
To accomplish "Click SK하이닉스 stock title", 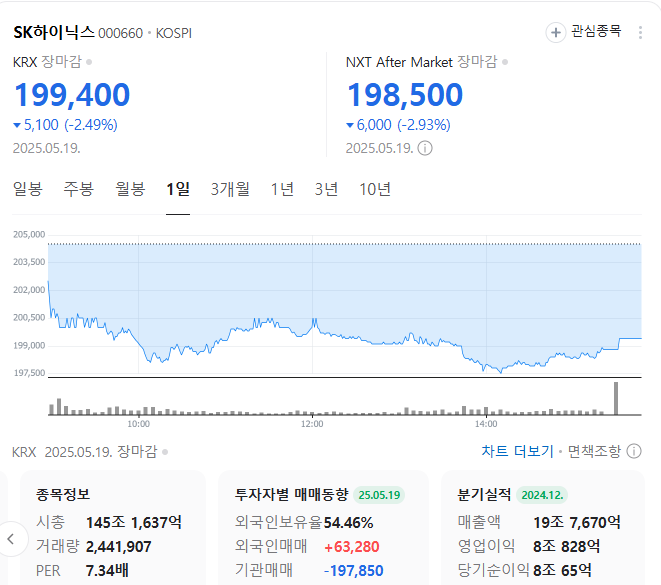I will point(54,32).
